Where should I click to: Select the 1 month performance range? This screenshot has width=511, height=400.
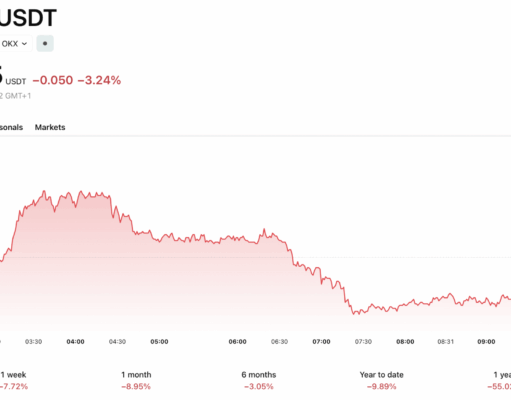[136, 380]
